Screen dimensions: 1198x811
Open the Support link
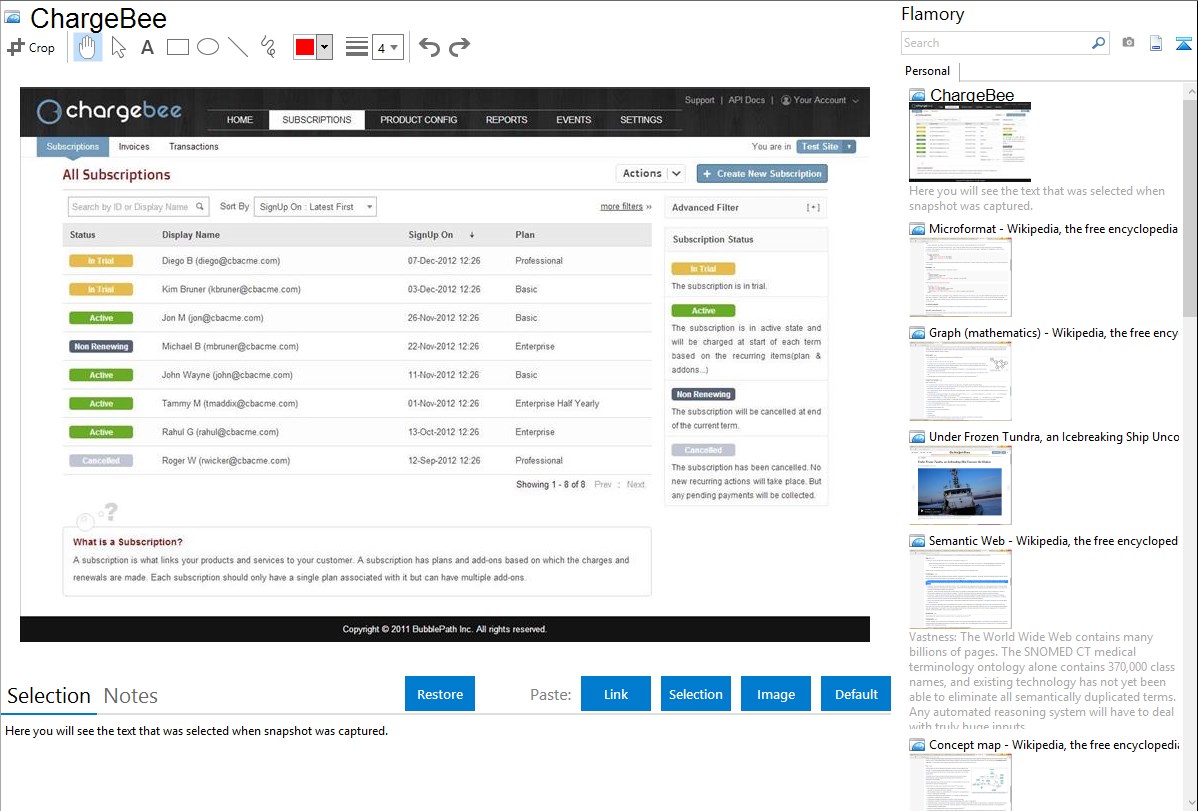coord(700,100)
